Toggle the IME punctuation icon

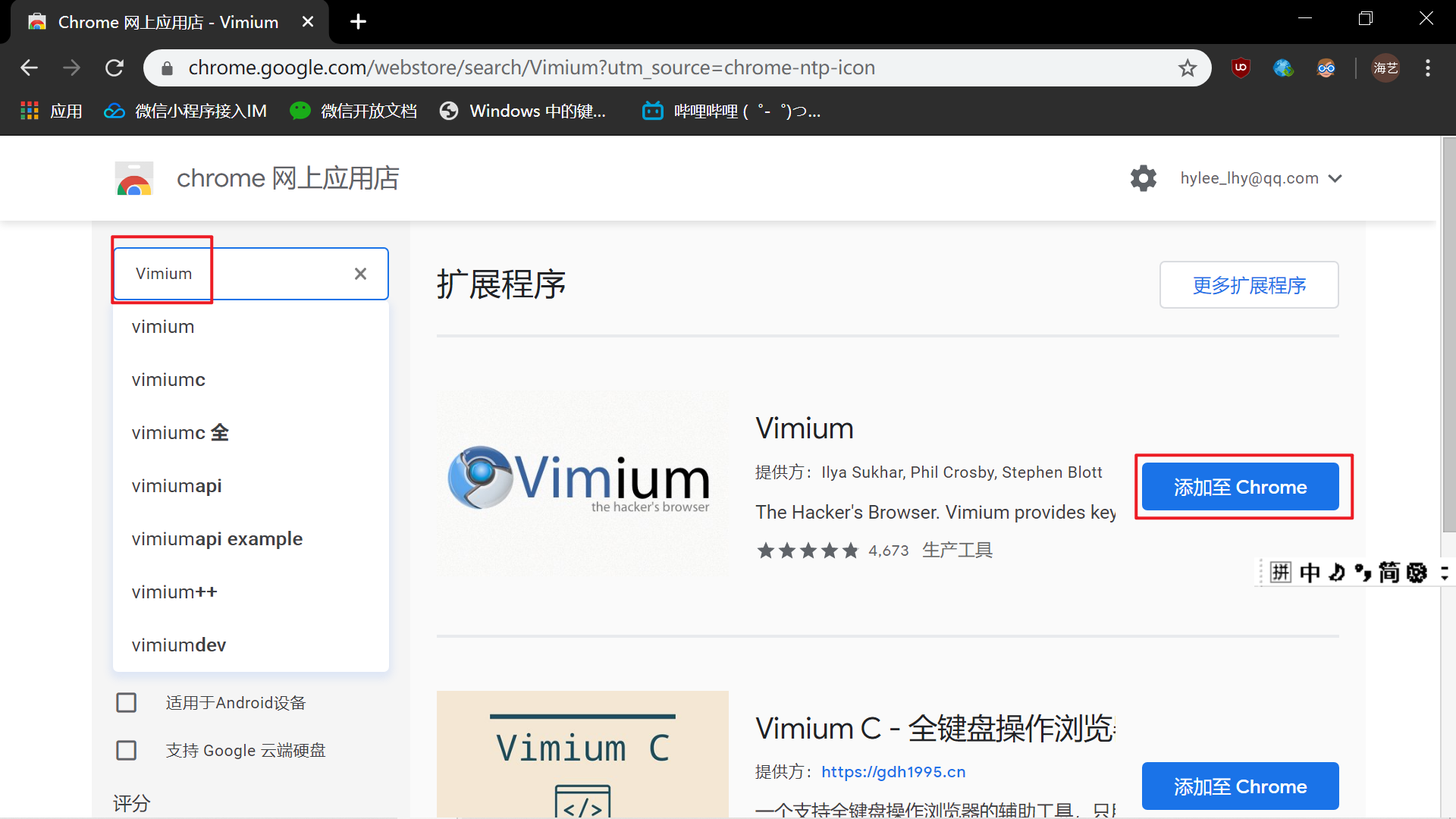pos(1363,573)
